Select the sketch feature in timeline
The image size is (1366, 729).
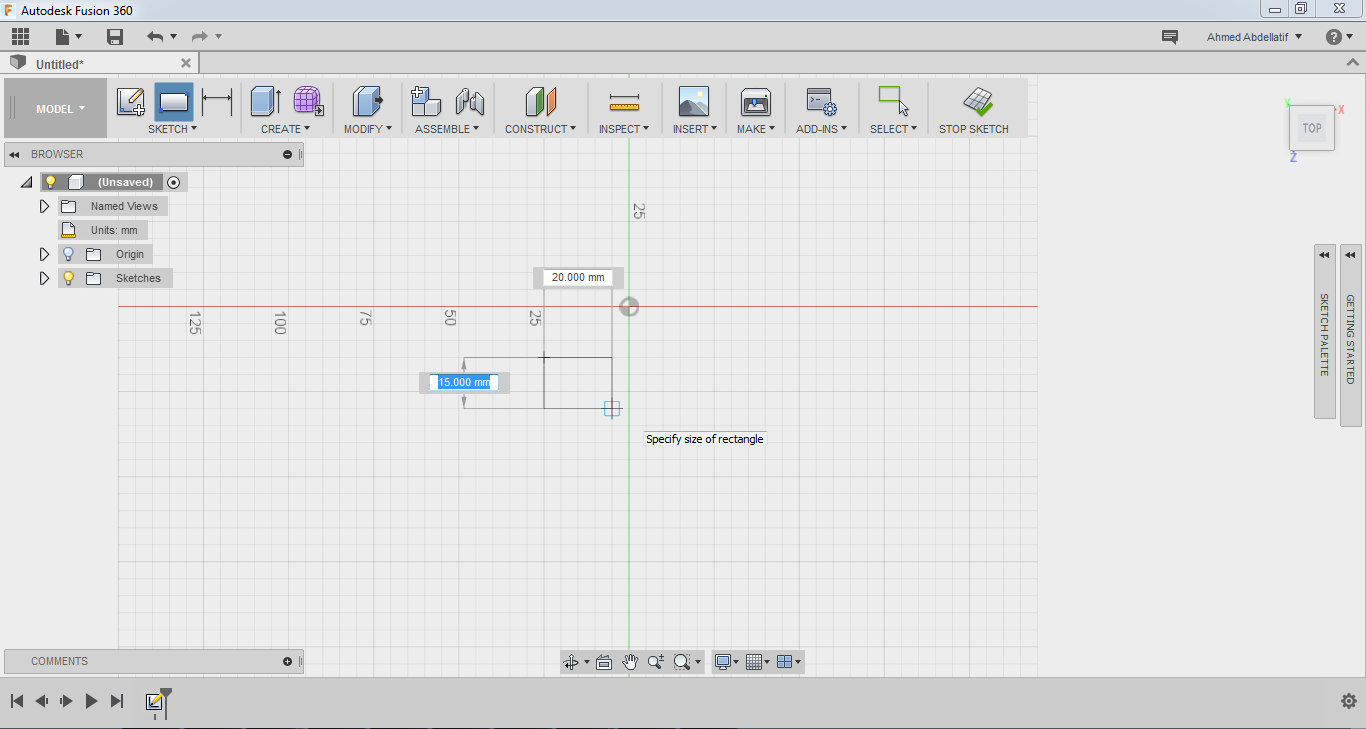pos(154,702)
